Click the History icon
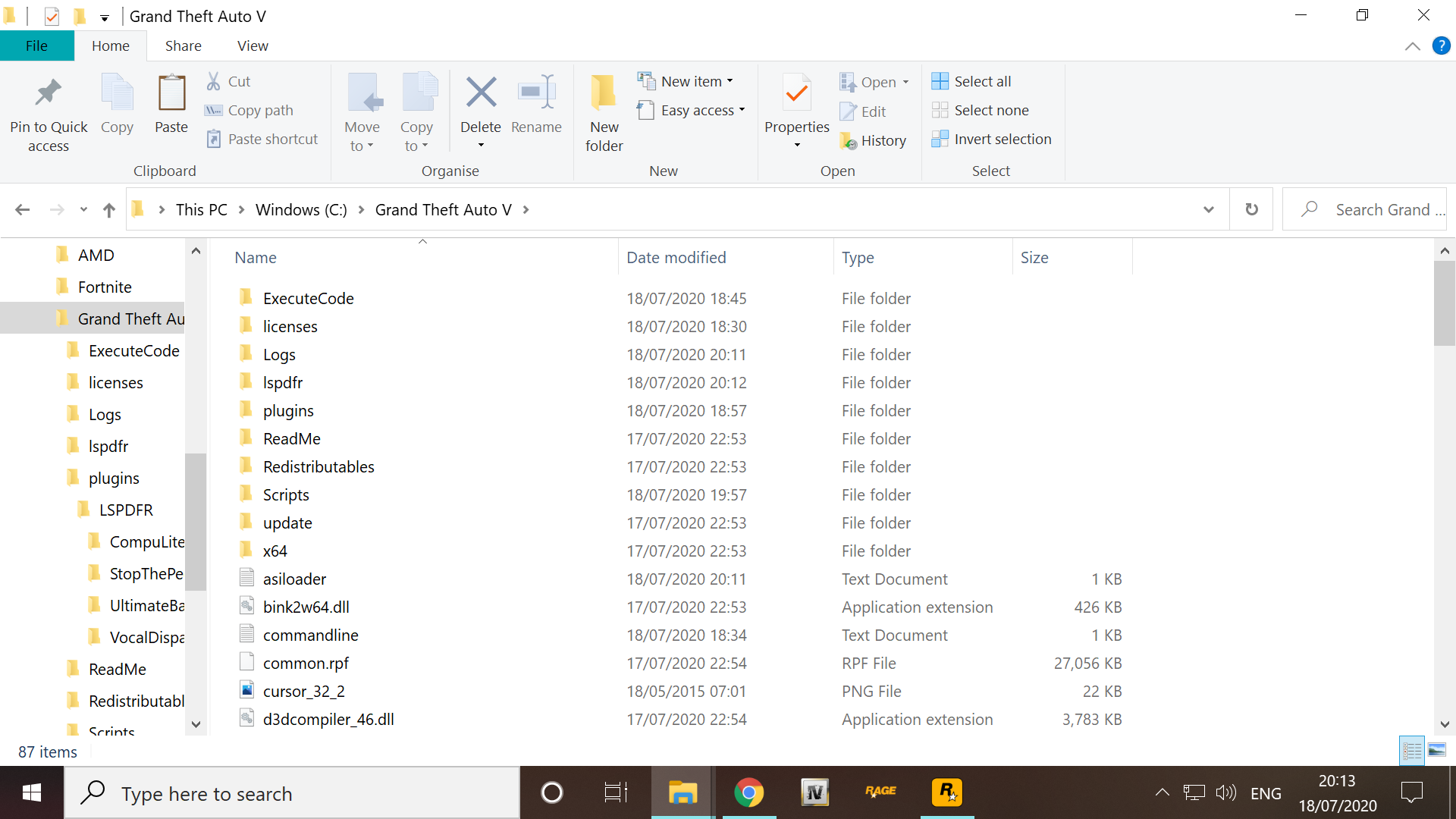Viewport: 1456px width, 819px height. coord(849,141)
